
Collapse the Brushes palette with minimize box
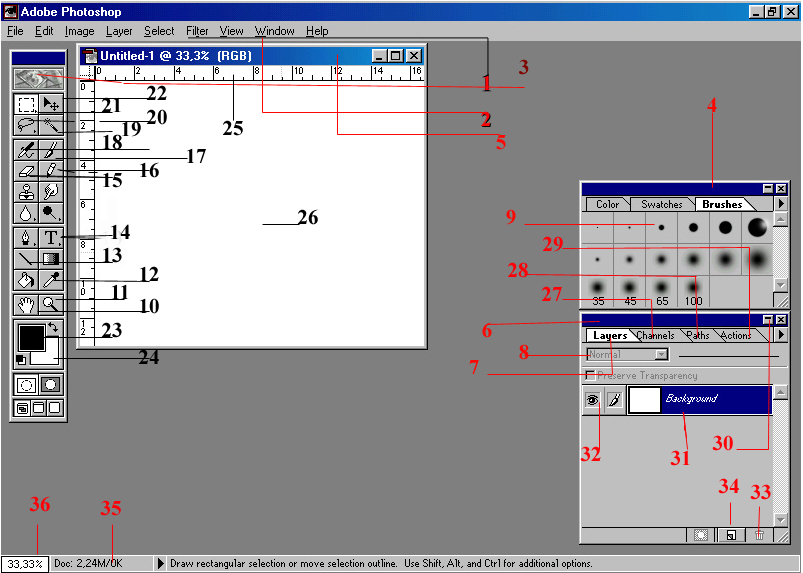pos(768,188)
